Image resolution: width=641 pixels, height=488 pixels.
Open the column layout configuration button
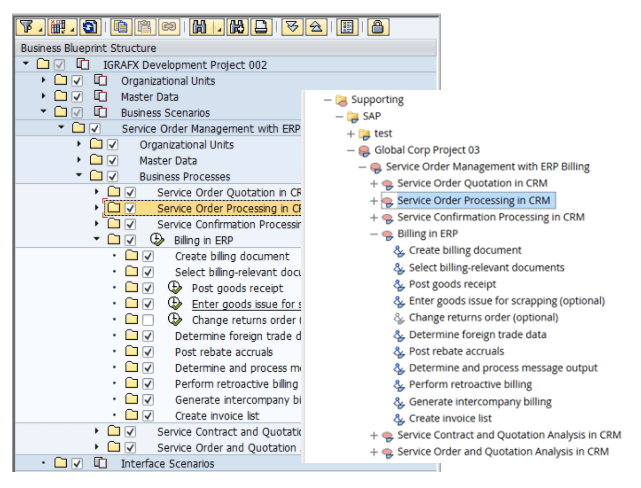coord(62,27)
